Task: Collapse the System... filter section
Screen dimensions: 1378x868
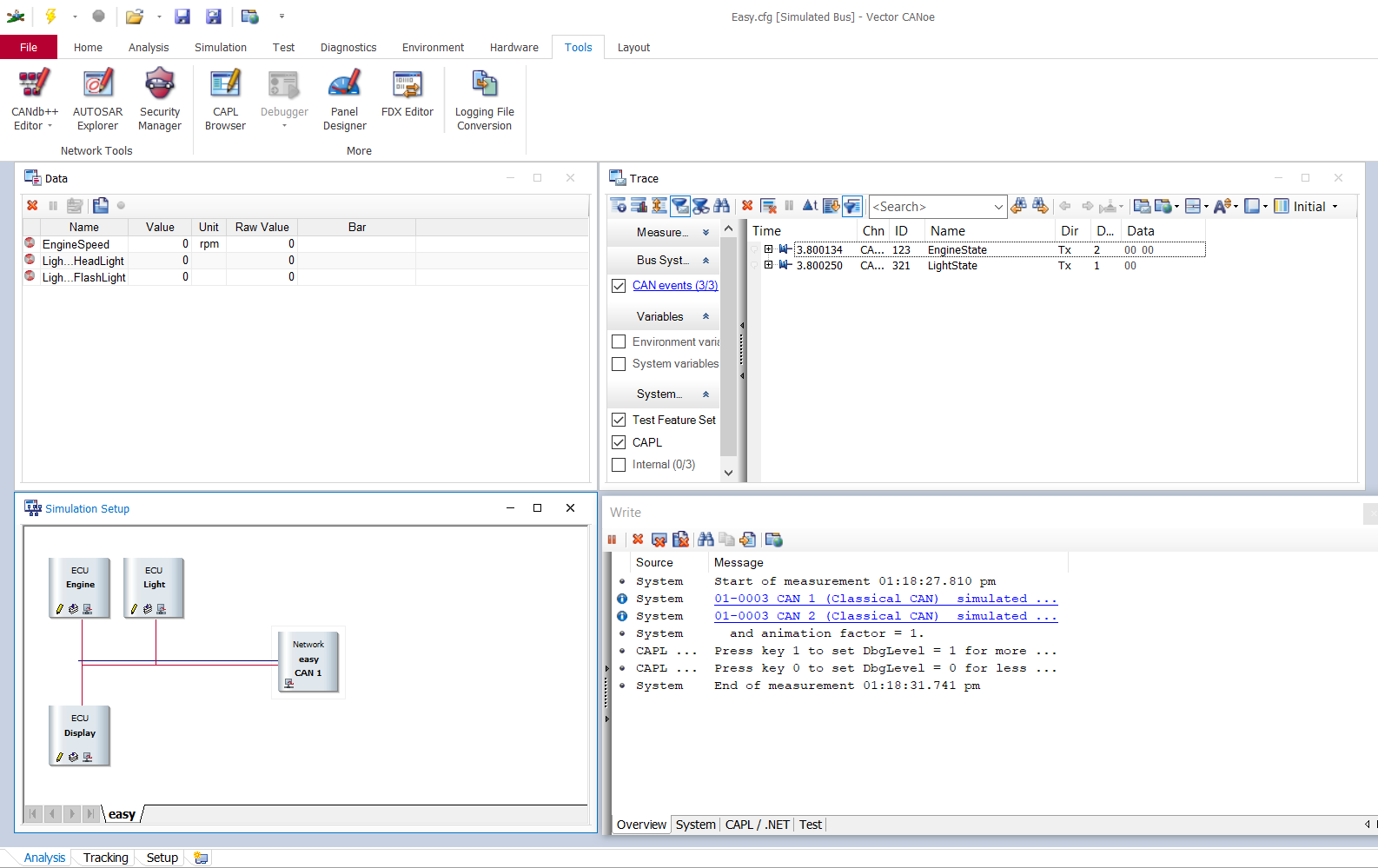Action: [x=706, y=394]
